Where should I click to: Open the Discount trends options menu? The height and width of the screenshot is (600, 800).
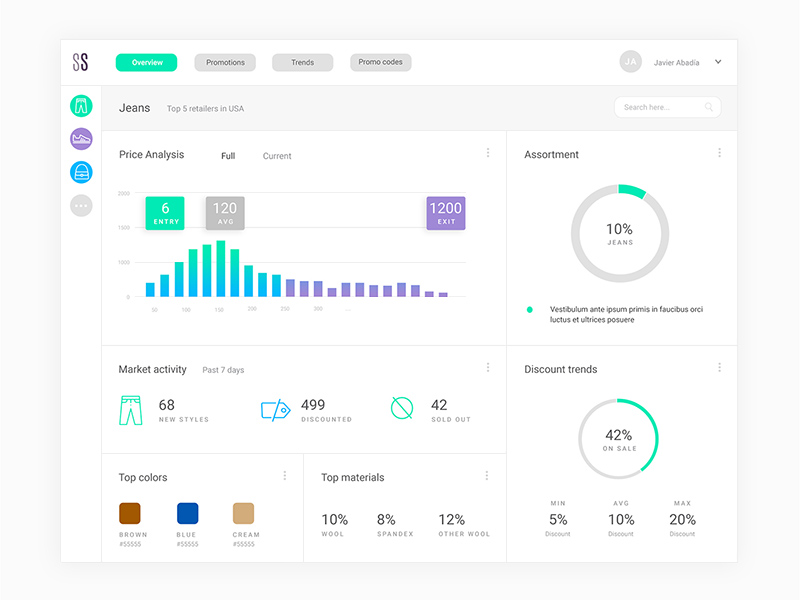(720, 367)
